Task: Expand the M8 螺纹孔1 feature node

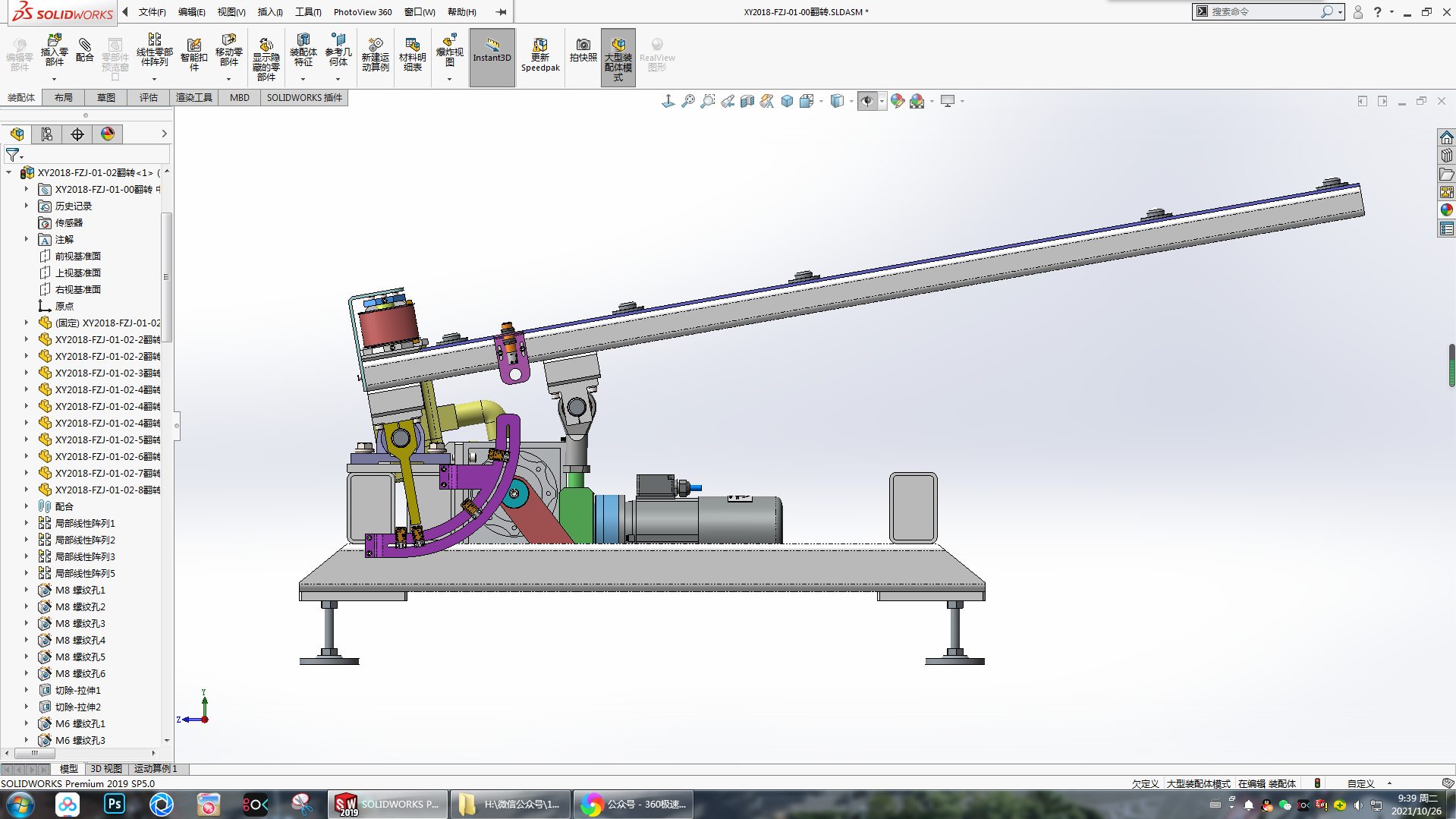Action: pos(26,590)
